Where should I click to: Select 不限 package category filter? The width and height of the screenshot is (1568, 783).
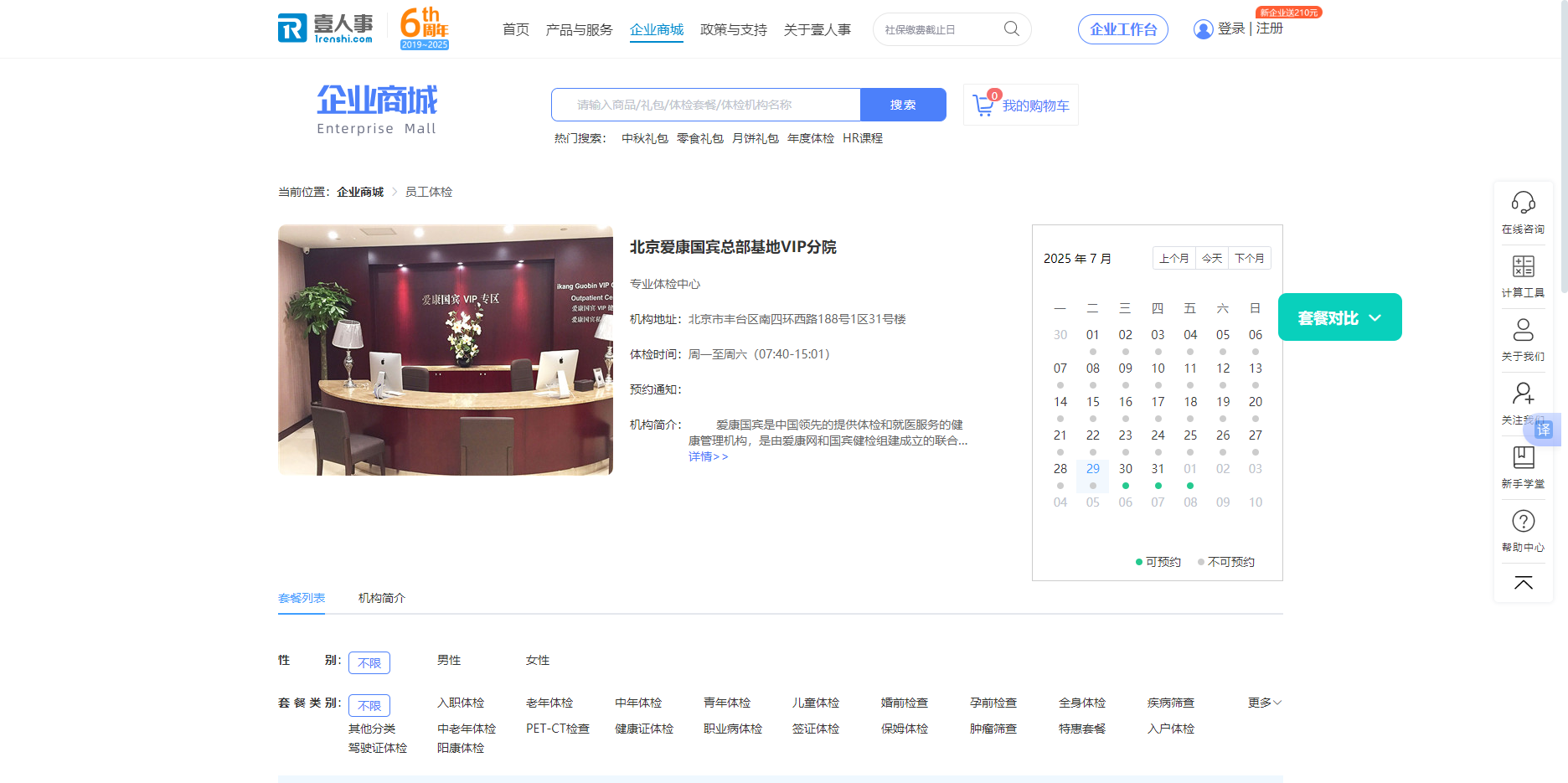[x=369, y=705]
